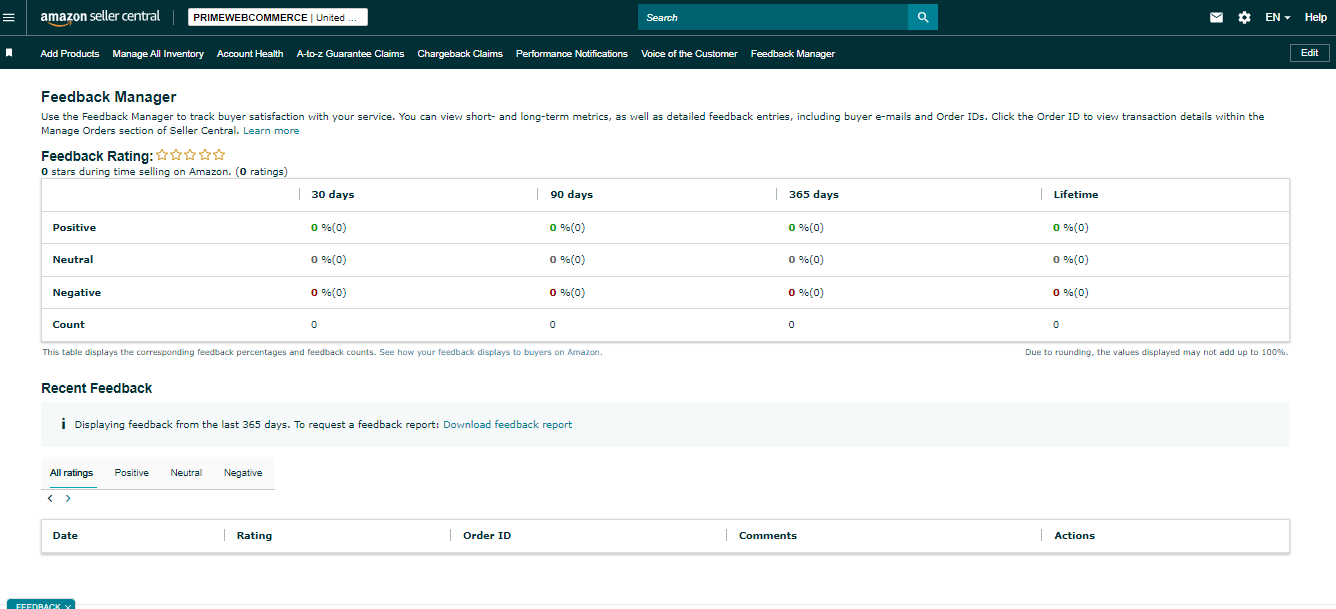Open Voice of the Customer
This screenshot has width=1336, height=609.
coord(689,54)
